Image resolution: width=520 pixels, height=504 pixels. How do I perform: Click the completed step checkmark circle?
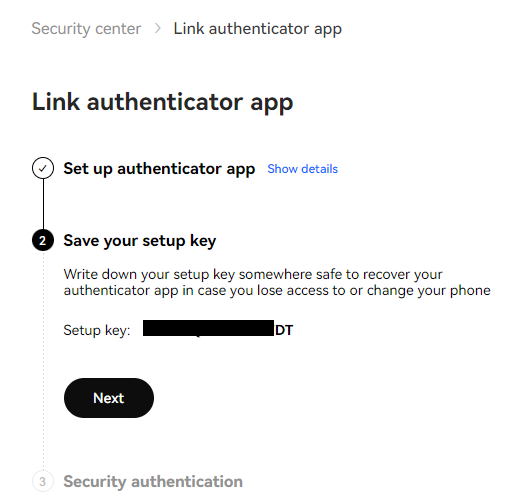(43, 168)
